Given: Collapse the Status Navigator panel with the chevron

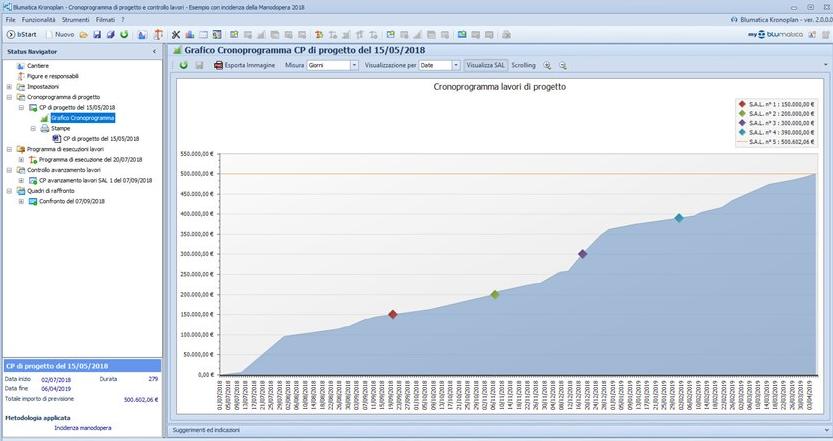Looking at the screenshot, I should coord(154,50).
